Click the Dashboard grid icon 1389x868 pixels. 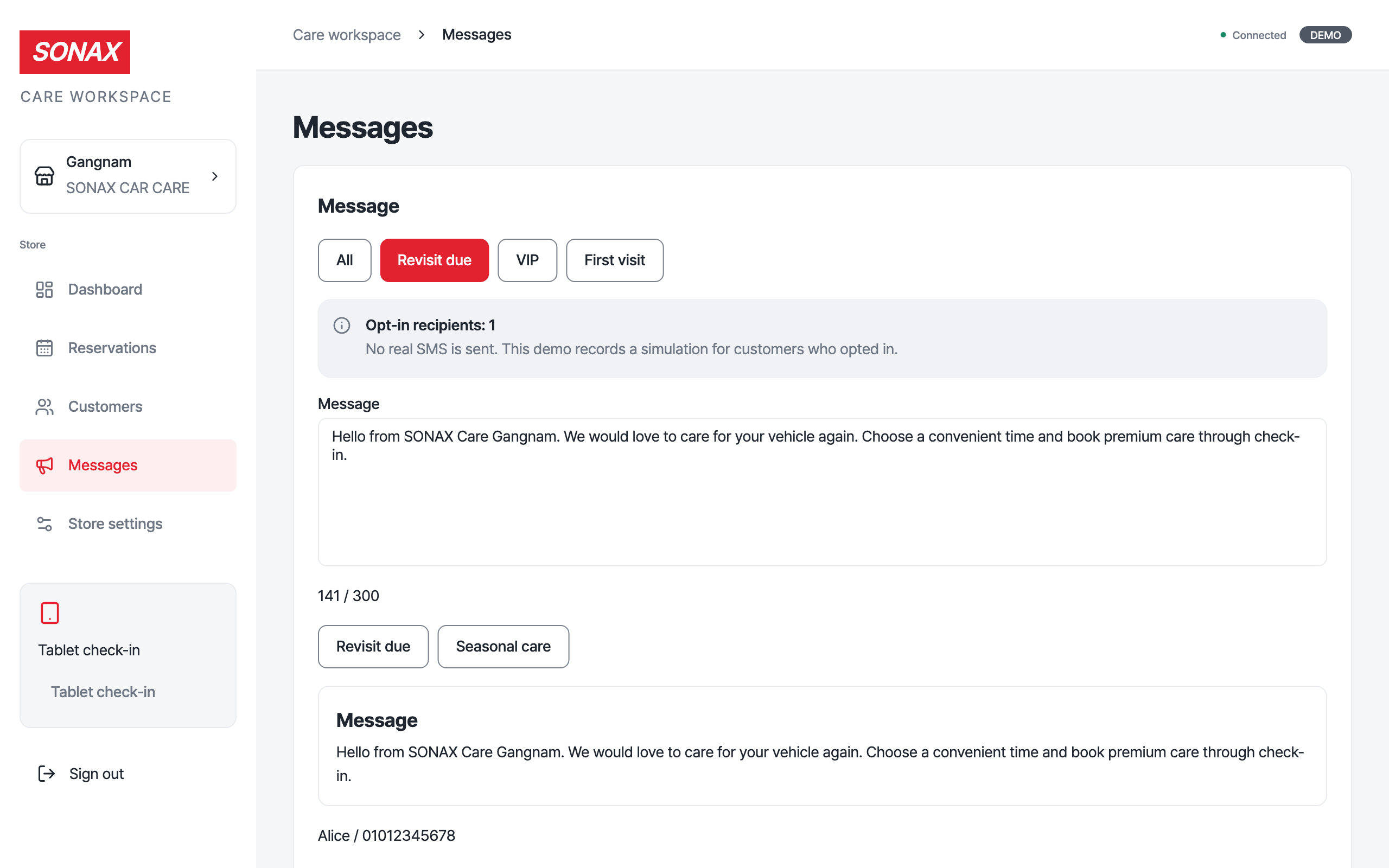pyautogui.click(x=44, y=289)
